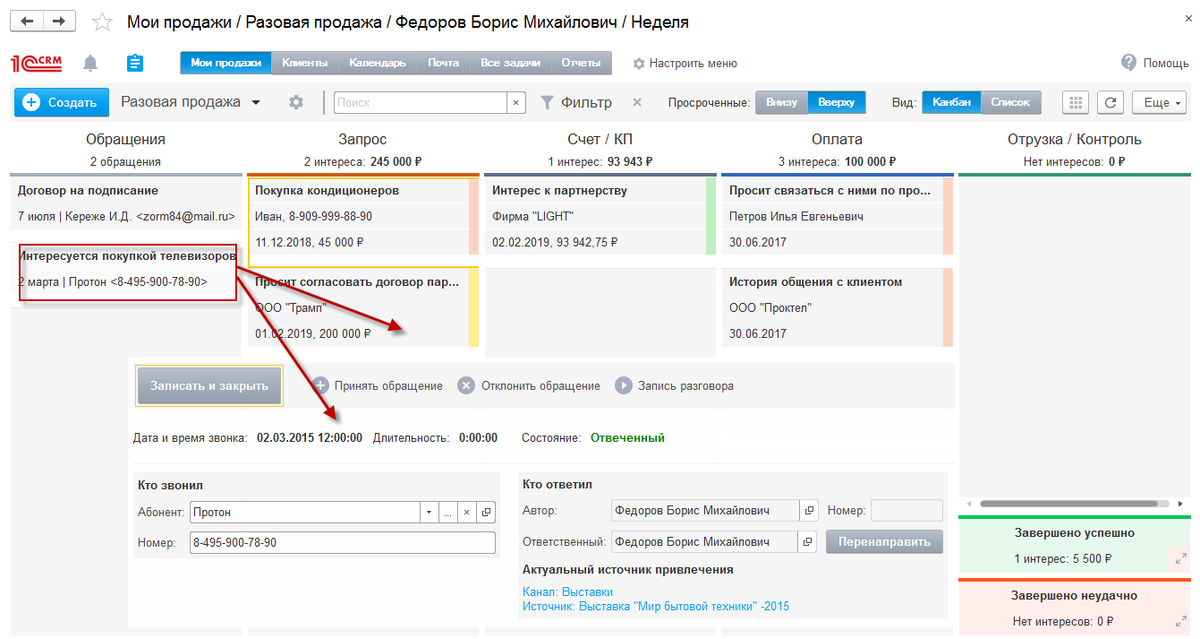Screen dimensions: 1200x639
Task: Open card Договор на подписание
Action: click(126, 203)
